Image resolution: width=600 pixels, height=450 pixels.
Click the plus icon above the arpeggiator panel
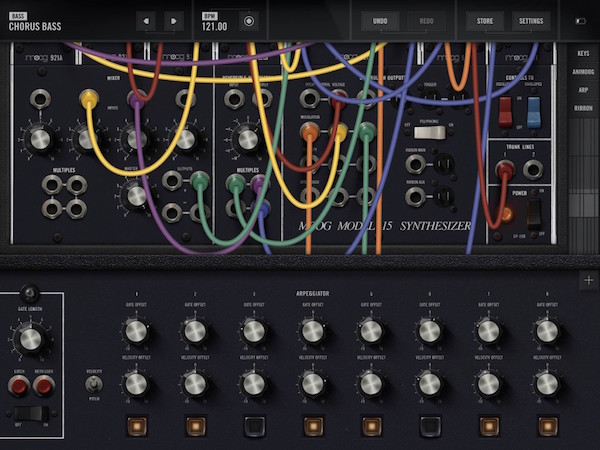[589, 280]
